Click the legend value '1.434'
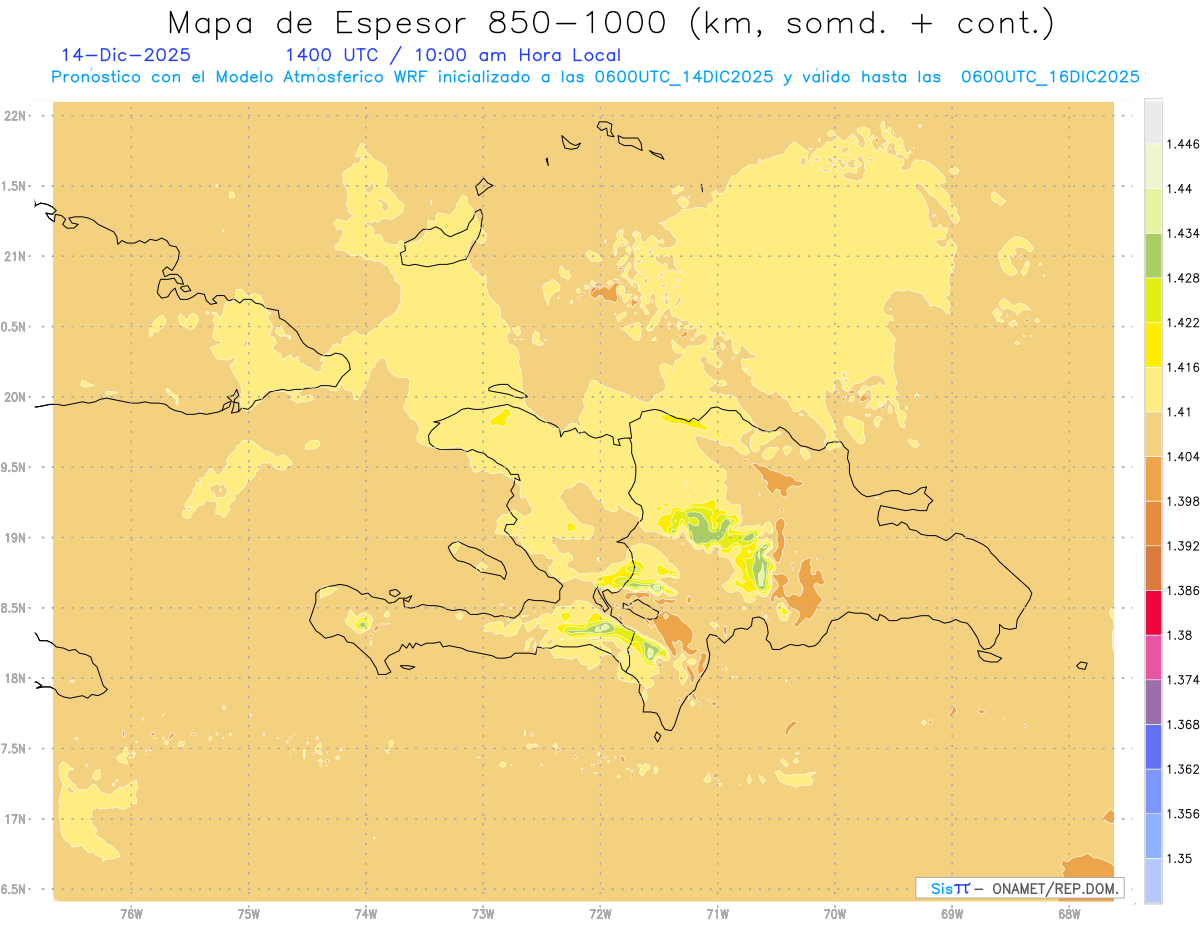1200x927 pixels. point(1182,233)
